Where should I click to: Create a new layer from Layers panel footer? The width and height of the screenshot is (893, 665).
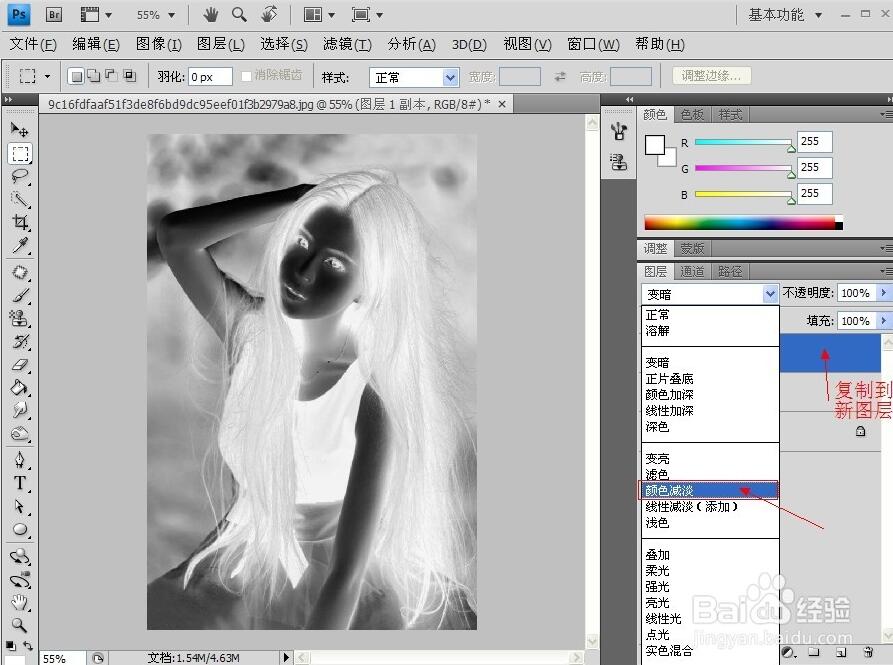[841, 652]
